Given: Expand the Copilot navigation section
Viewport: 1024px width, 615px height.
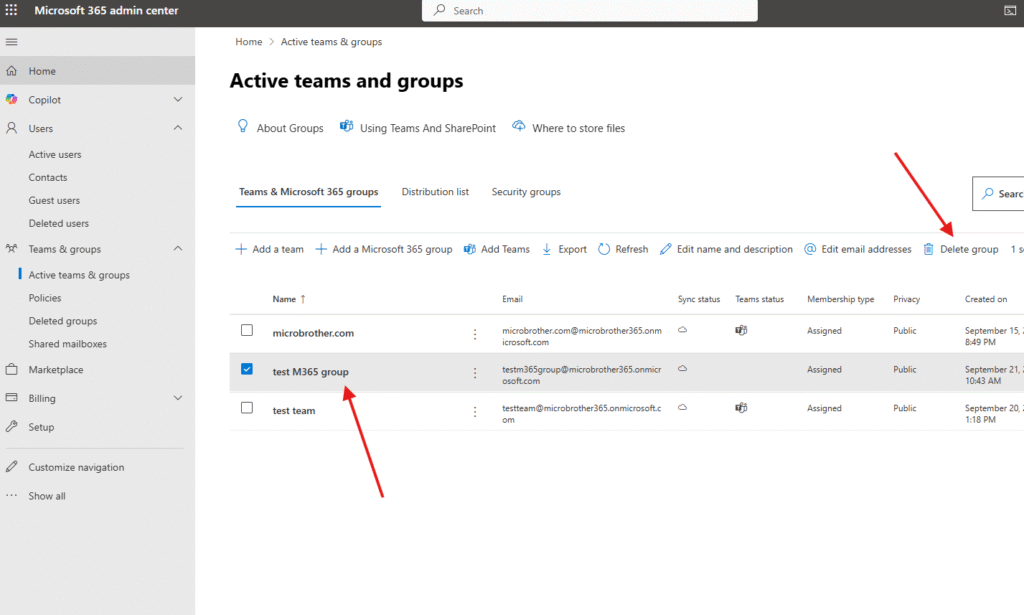Looking at the screenshot, I should (178, 100).
